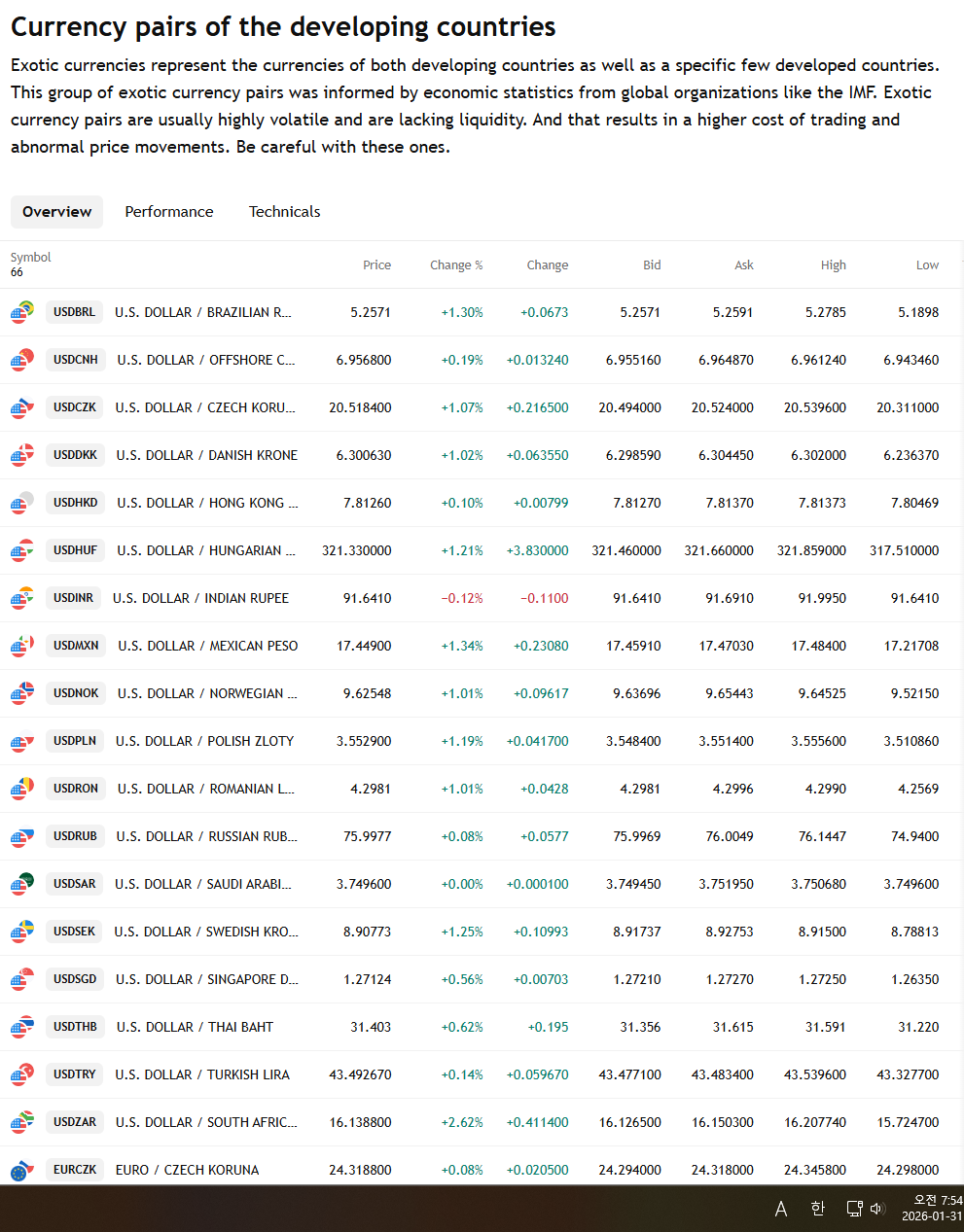Viewport: 964px width, 1232px height.
Task: Toggle the Korean IME language indicator
Action: [x=818, y=1209]
